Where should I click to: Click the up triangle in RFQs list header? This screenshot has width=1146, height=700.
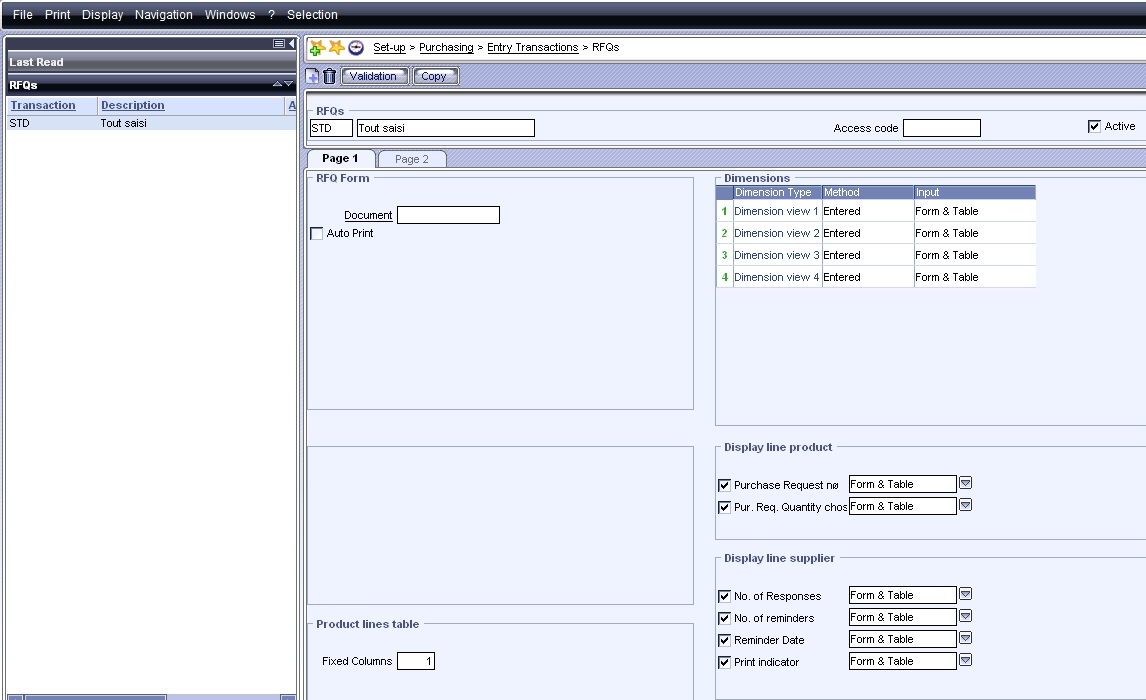[x=278, y=85]
